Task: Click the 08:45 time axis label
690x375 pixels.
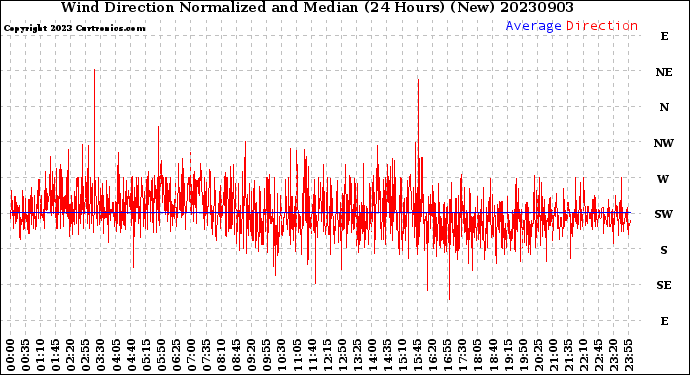Action: click(237, 355)
